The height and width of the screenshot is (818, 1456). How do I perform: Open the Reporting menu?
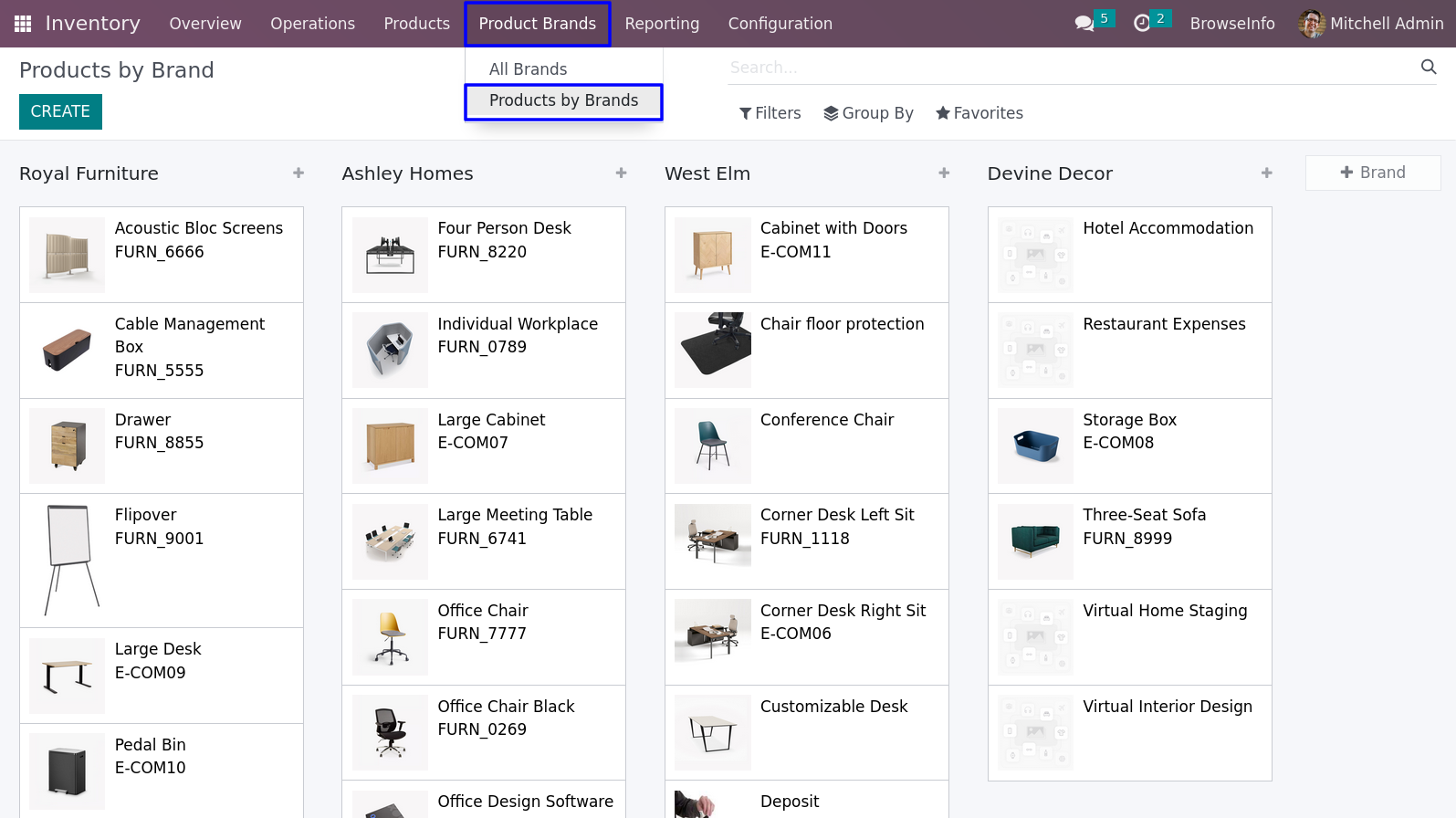[x=662, y=24]
